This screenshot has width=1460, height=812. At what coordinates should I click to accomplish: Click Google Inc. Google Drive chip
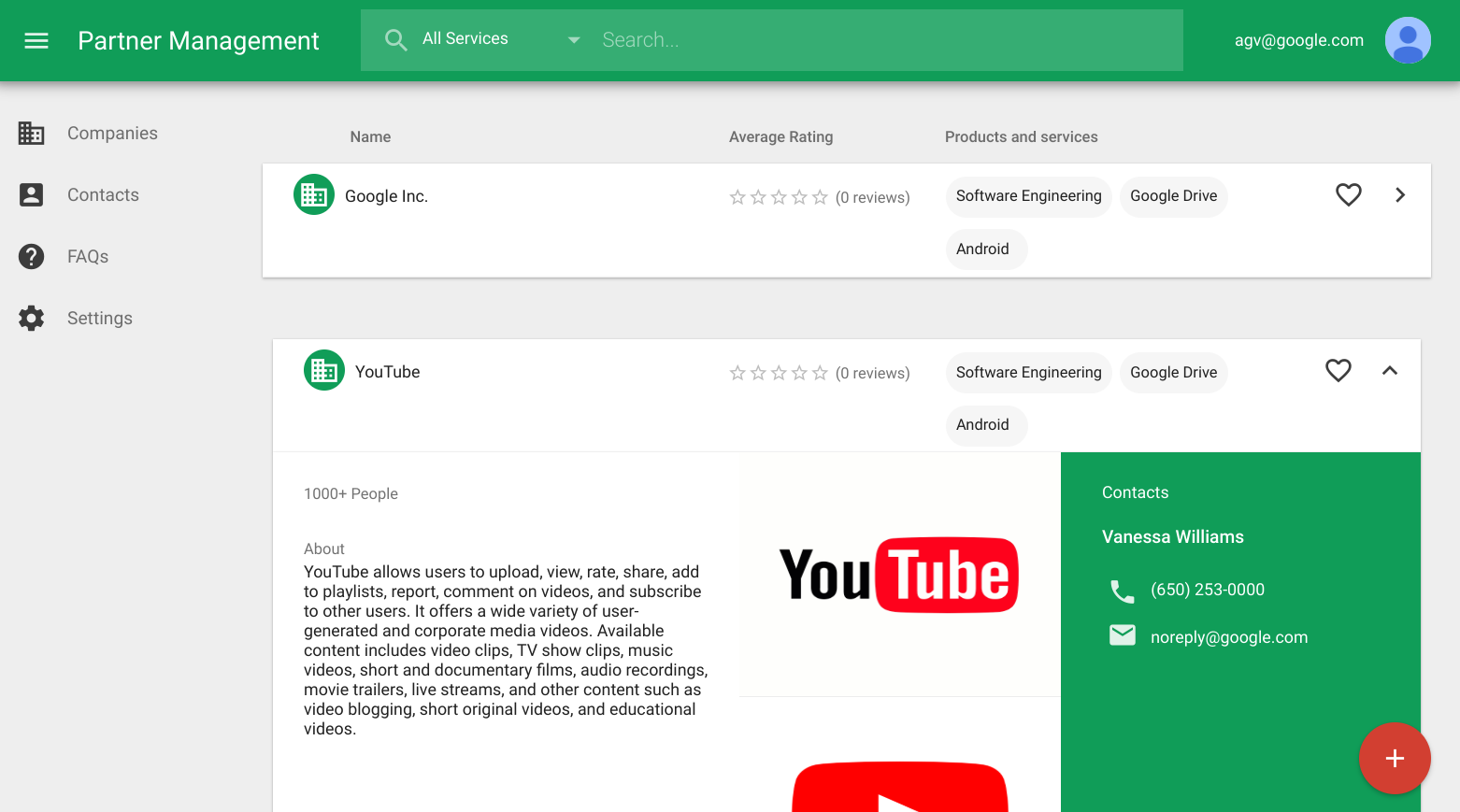[x=1174, y=196]
